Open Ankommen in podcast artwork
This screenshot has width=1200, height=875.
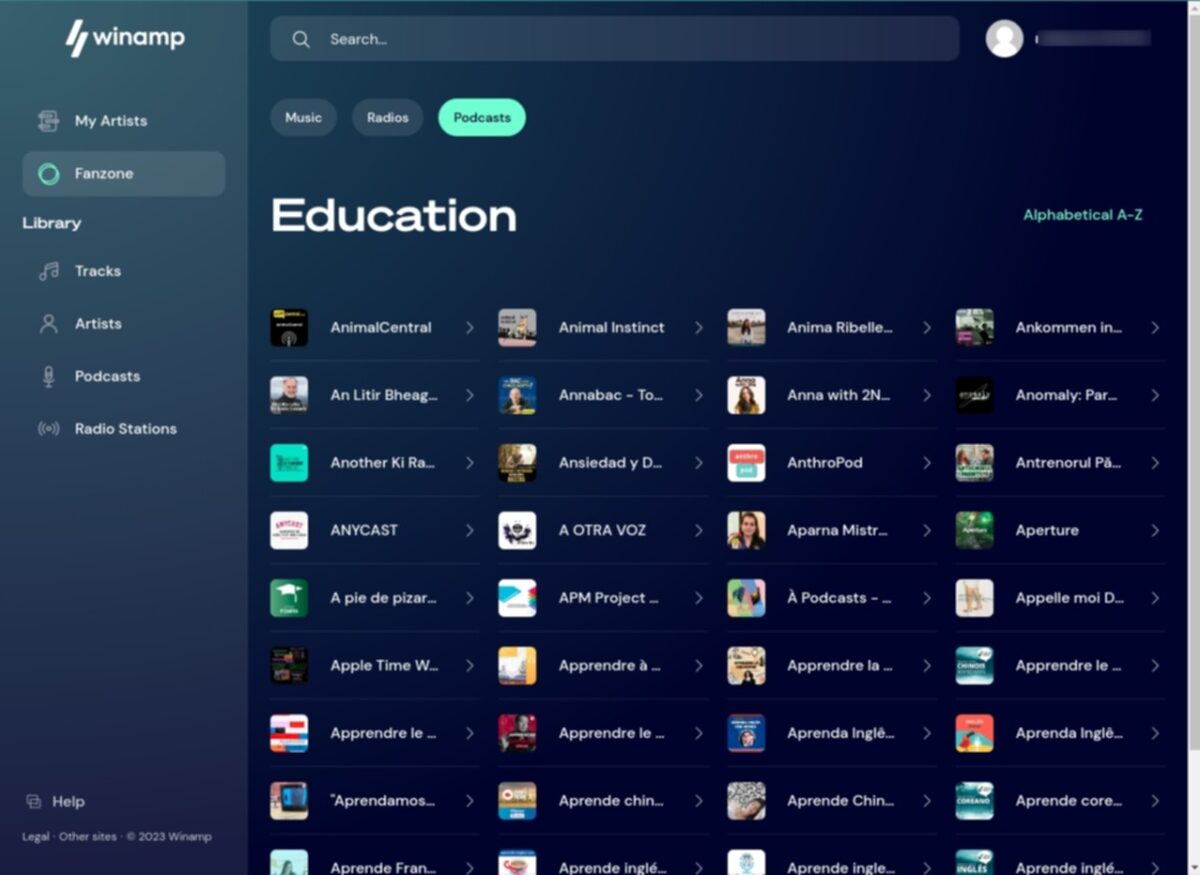pyautogui.click(x=974, y=327)
